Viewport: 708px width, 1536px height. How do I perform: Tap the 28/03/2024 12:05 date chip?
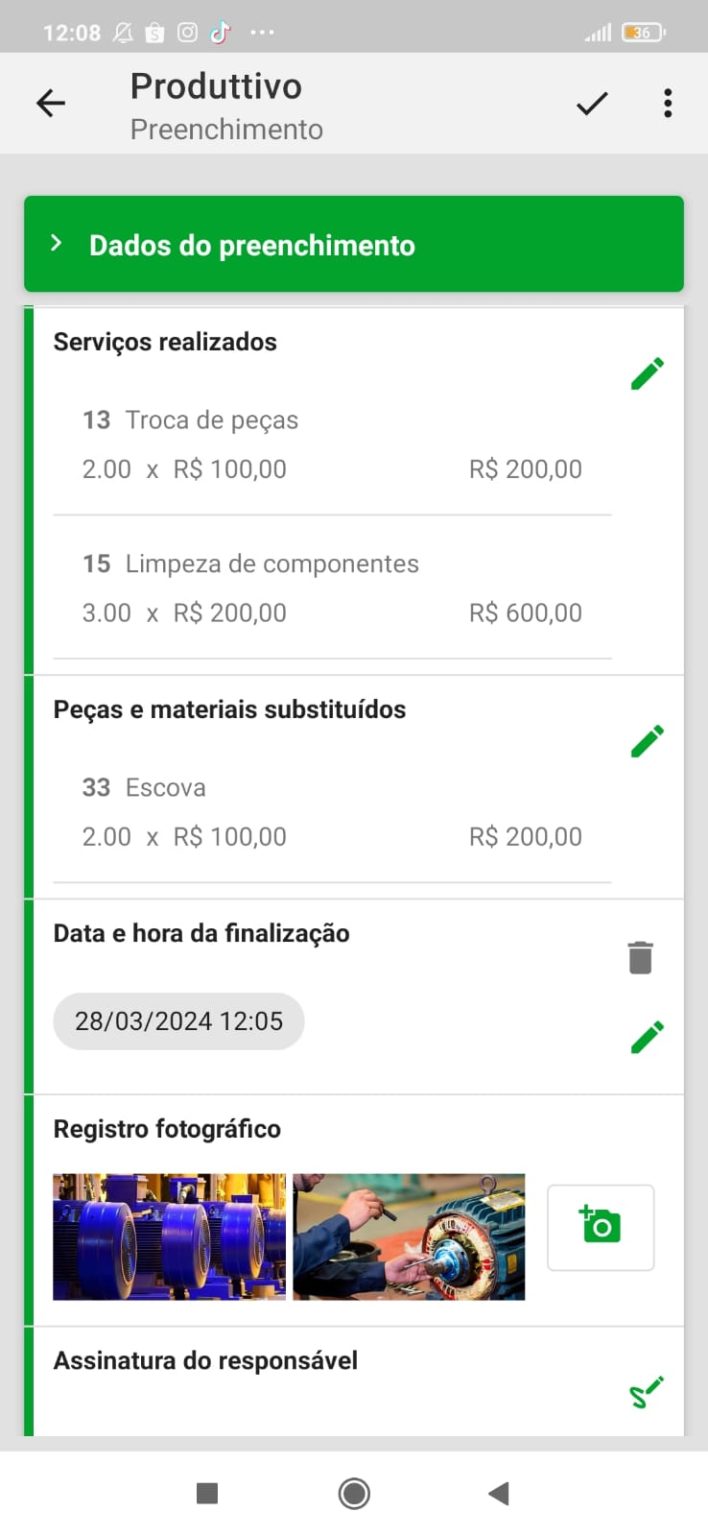click(x=178, y=1021)
